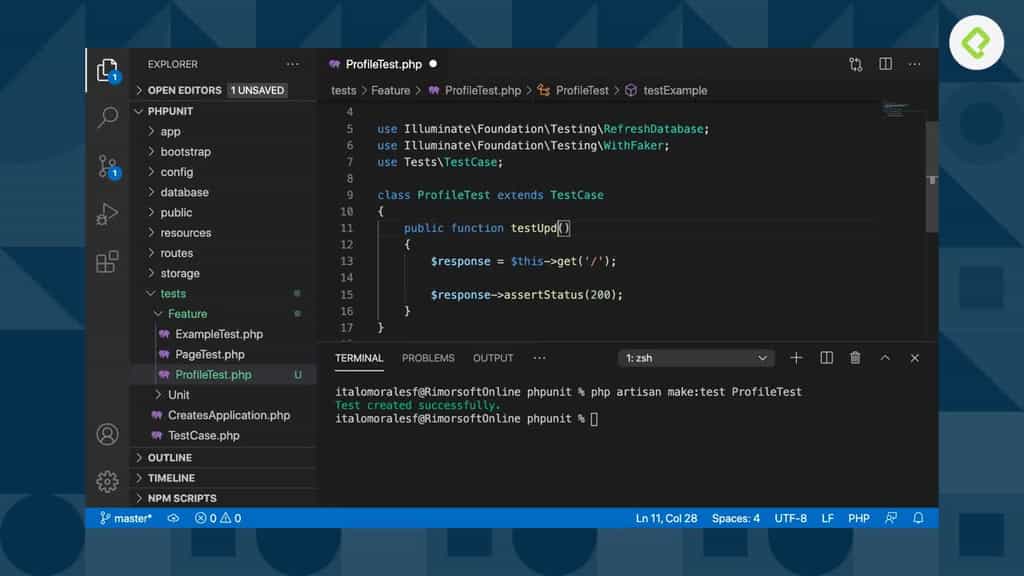Create a new terminal with the plus icon

796,357
